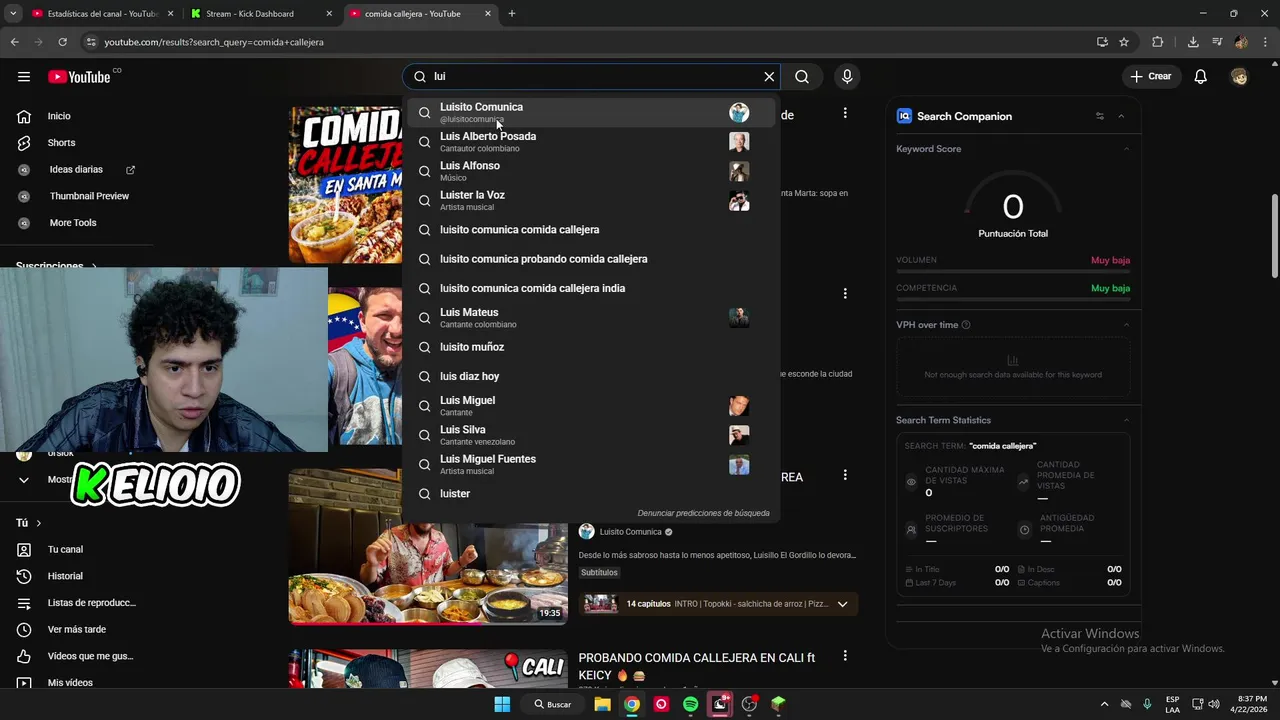The width and height of the screenshot is (1280, 720).
Task: Expand the Suscripciones section chevron
Action: click(94, 266)
